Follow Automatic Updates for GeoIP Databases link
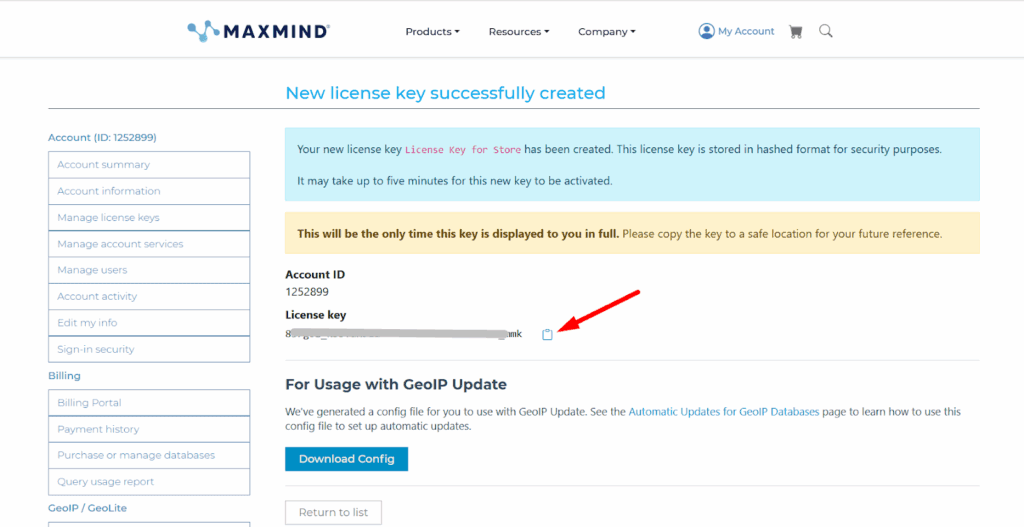 724,412
